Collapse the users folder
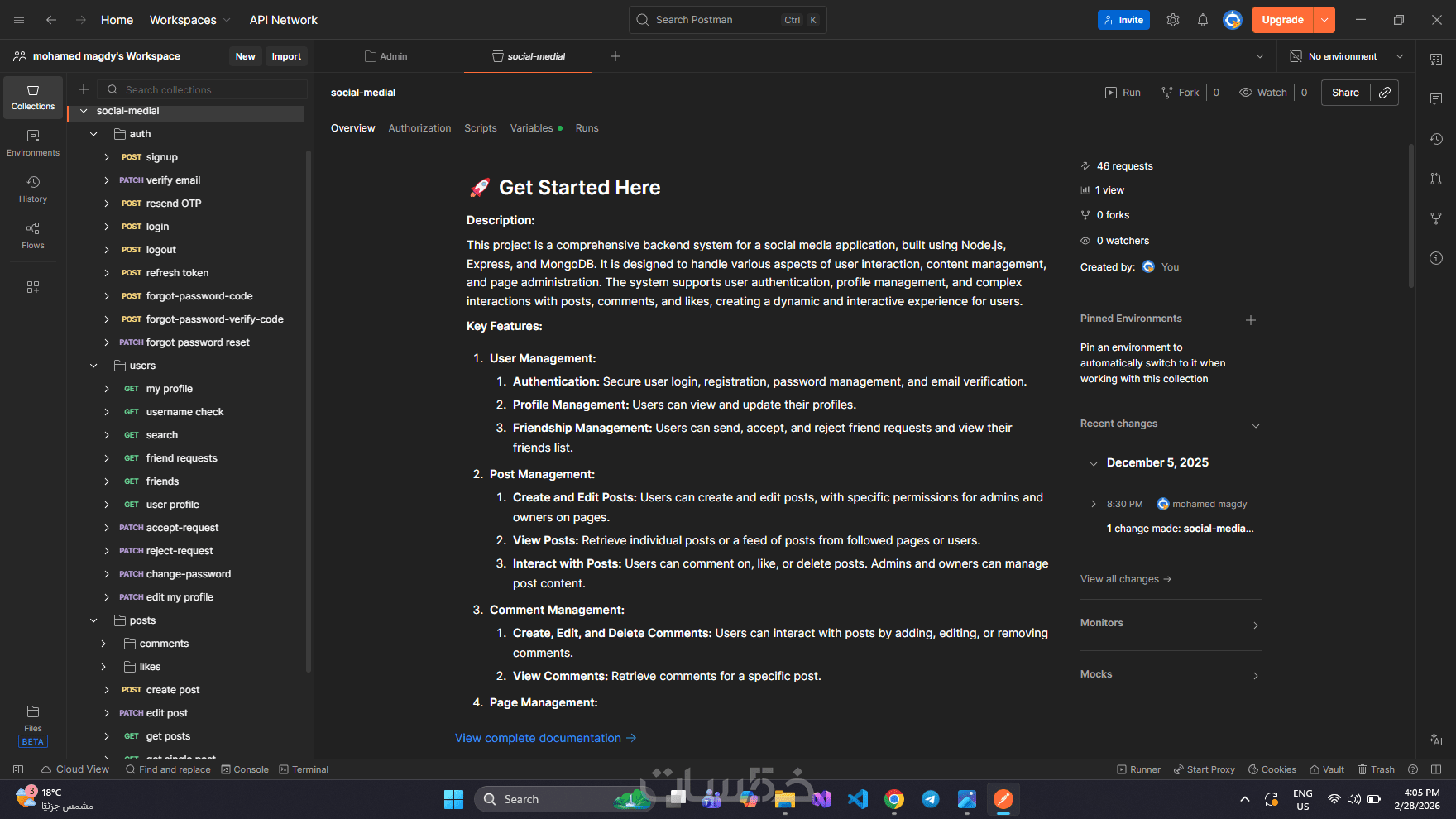The image size is (1456, 819). pos(93,366)
